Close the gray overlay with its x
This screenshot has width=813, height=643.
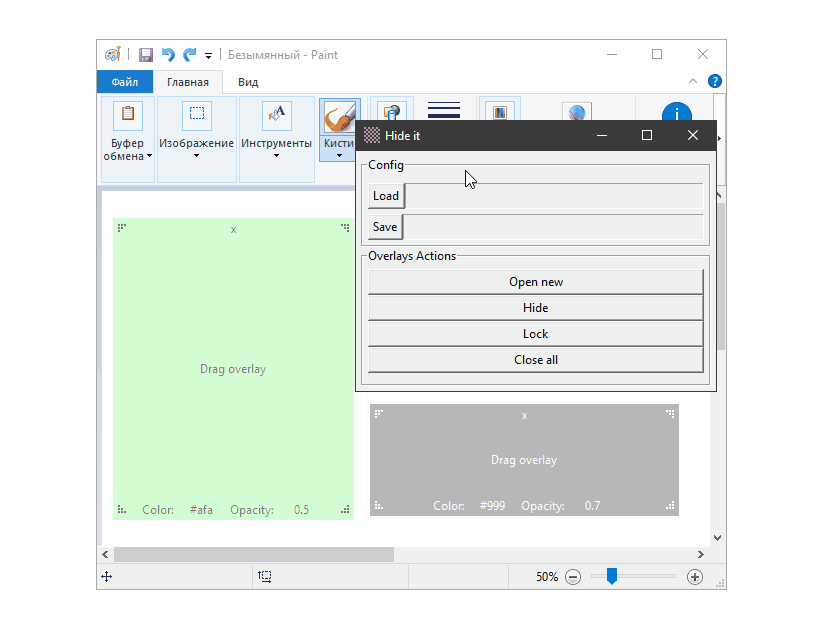524,416
